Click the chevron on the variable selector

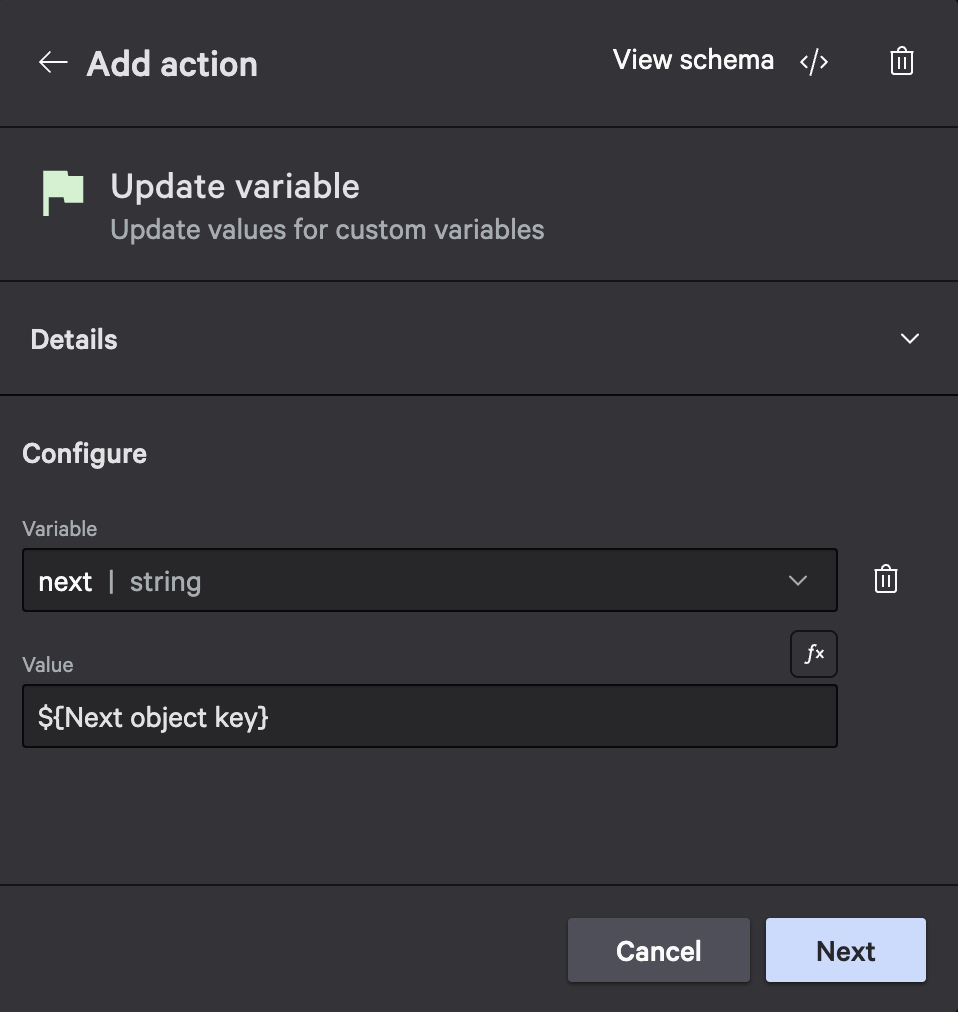click(797, 580)
